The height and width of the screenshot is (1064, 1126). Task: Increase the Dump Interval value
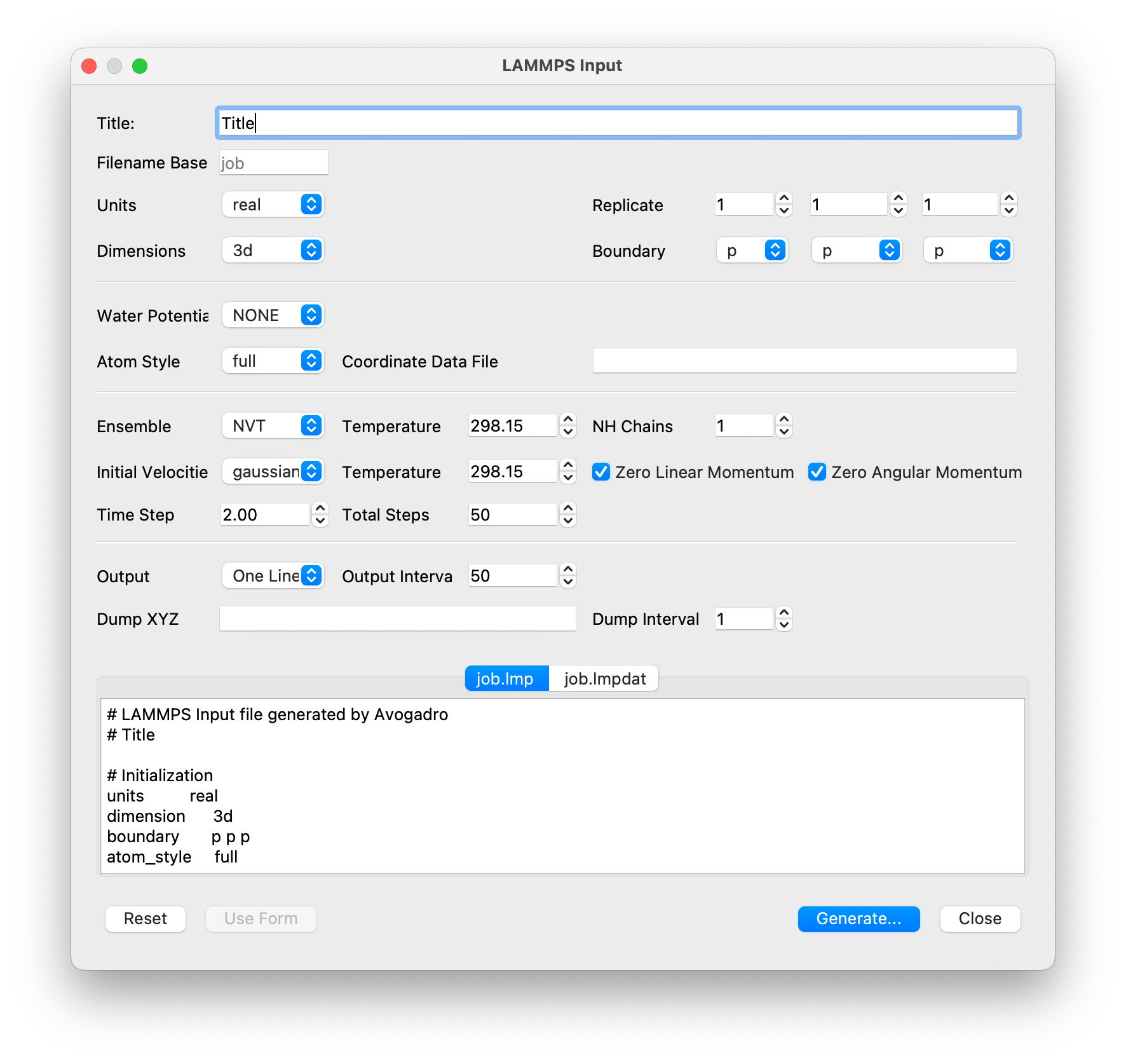tap(784, 613)
